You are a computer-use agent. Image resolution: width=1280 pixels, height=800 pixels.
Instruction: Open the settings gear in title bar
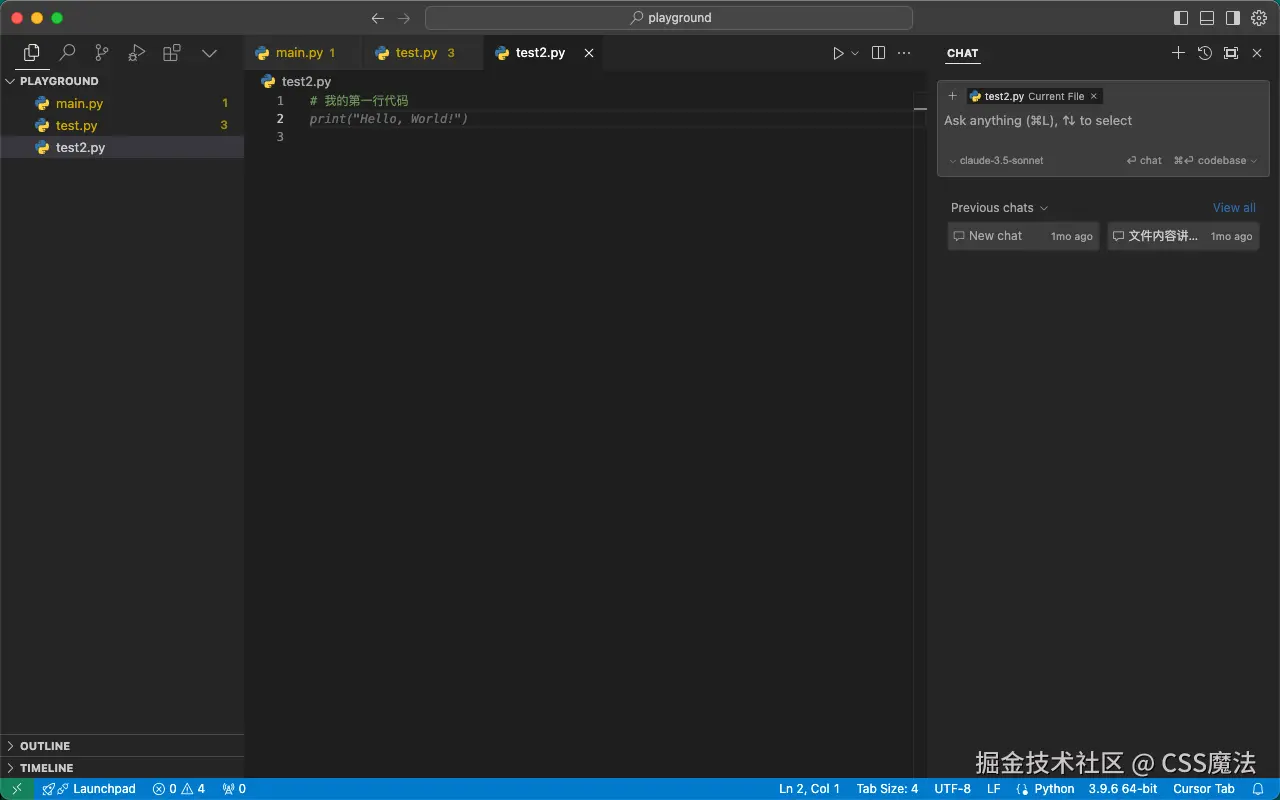click(x=1259, y=18)
